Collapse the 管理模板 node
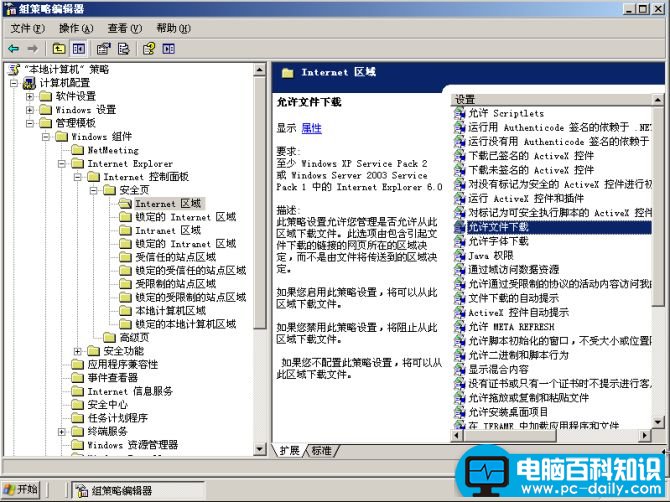Viewport: 670px width, 502px height. [x=29, y=123]
